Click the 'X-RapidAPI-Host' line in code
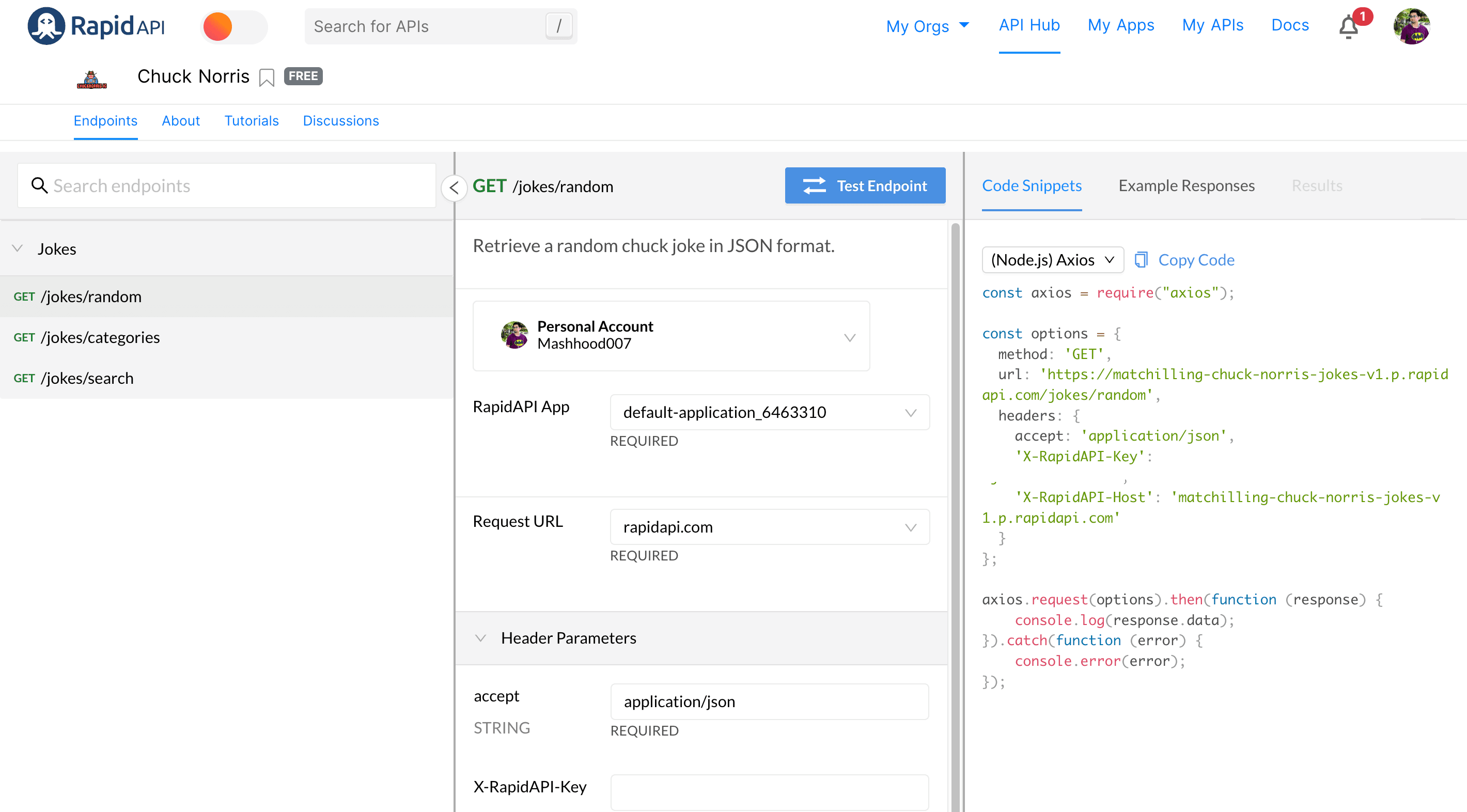1467x812 pixels. [1211, 507]
